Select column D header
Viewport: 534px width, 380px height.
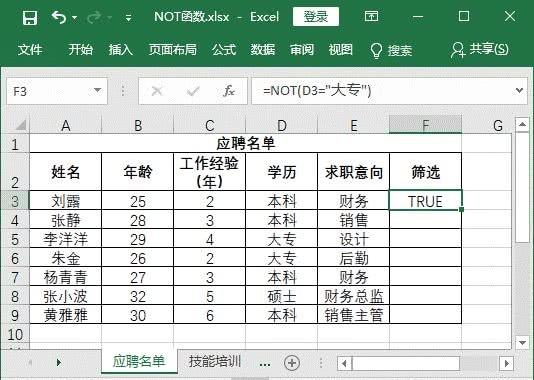click(281, 126)
